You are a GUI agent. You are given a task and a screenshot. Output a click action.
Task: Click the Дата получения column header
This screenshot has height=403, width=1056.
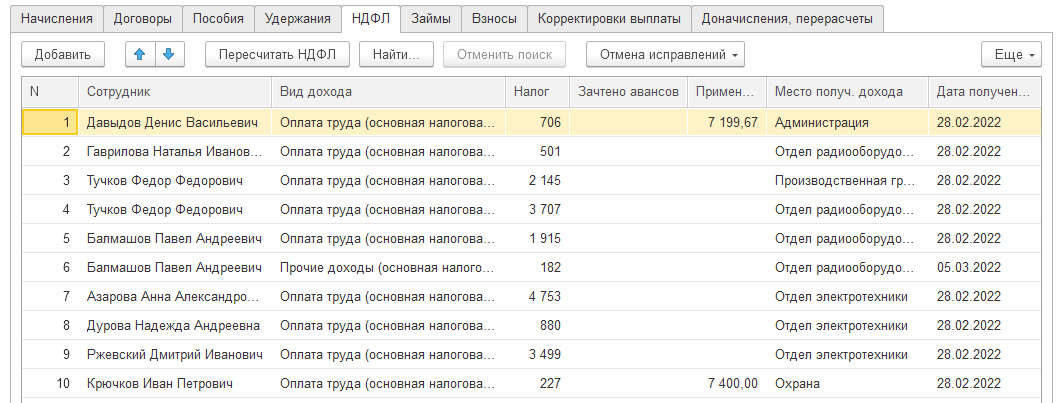click(983, 92)
